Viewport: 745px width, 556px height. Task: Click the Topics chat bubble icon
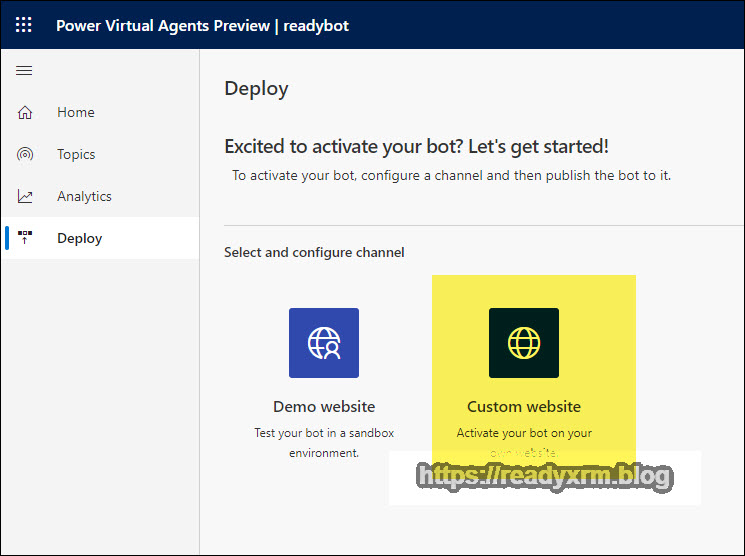pos(25,155)
